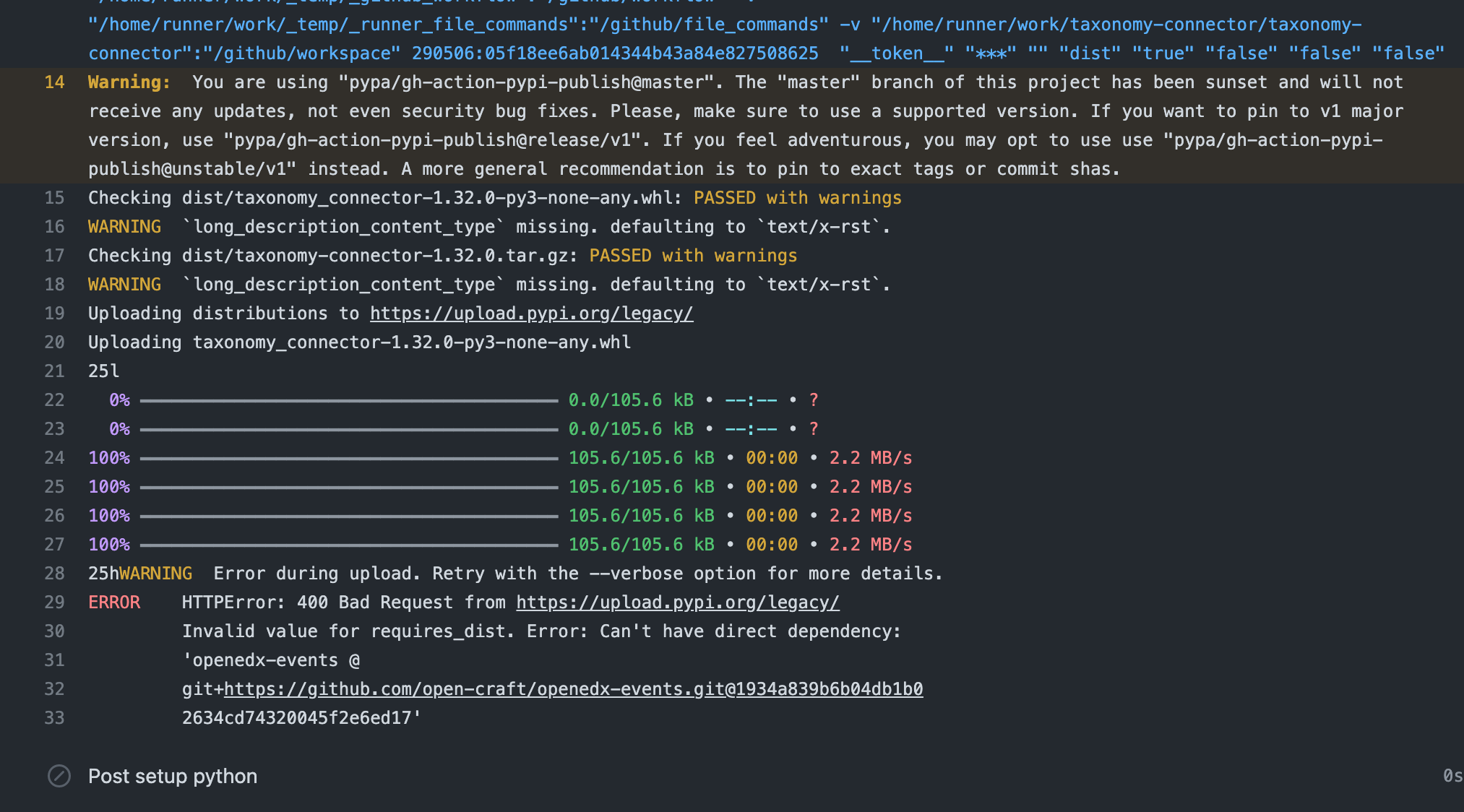Select log line number 16
Viewport: 1464px width, 812px height.
coord(54,227)
